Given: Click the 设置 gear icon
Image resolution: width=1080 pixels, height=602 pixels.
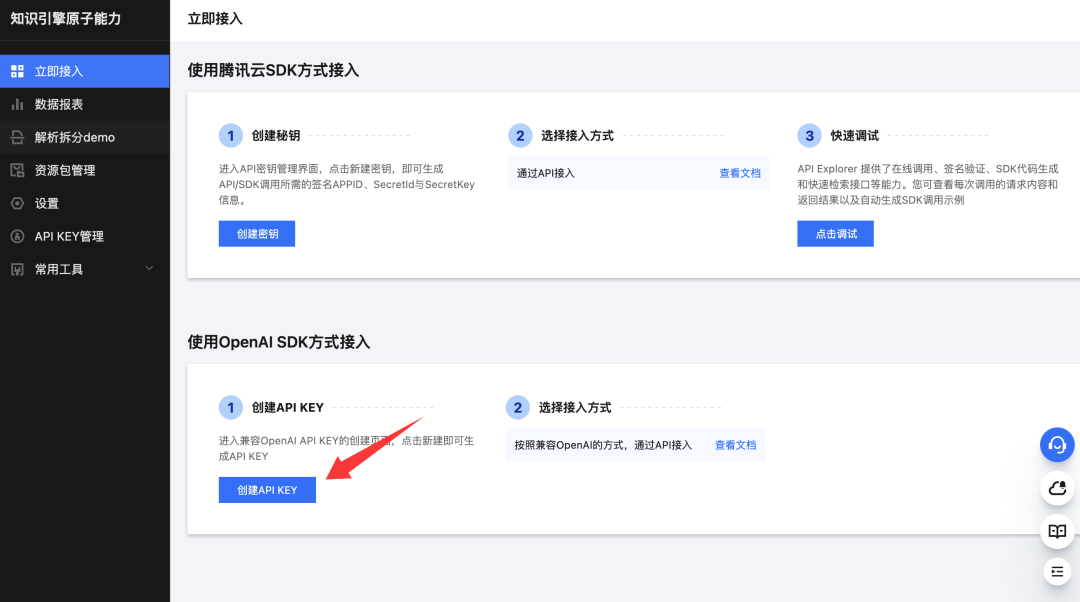Looking at the screenshot, I should (x=17, y=203).
